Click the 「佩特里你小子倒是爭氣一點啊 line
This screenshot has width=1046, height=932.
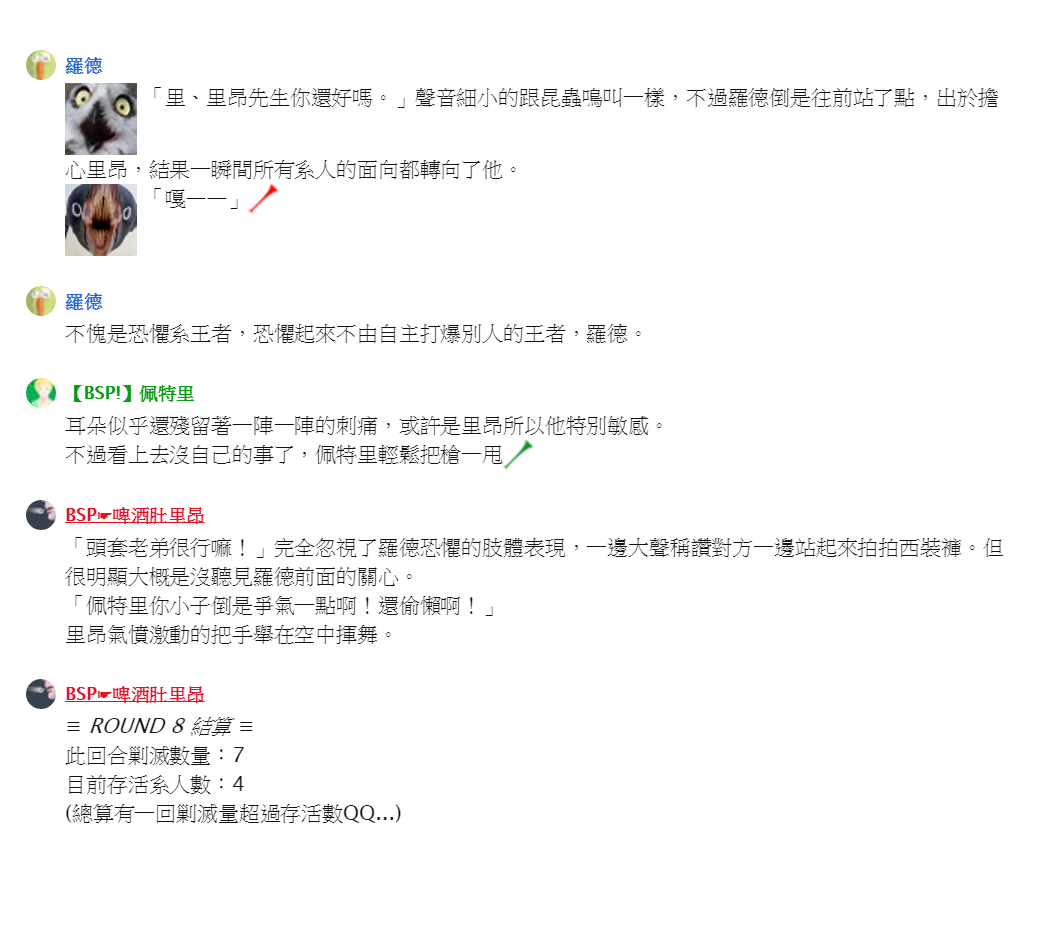(x=281, y=606)
